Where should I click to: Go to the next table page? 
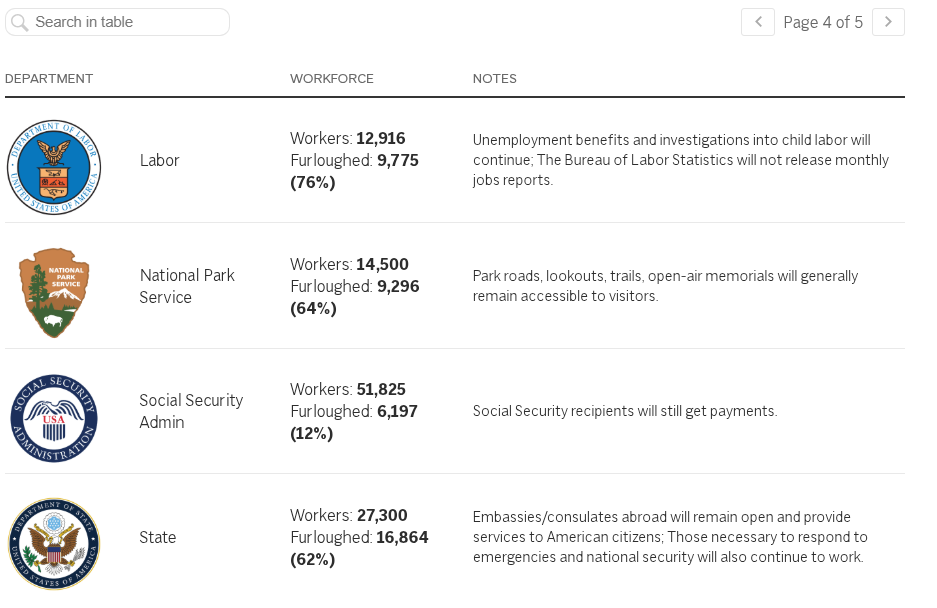click(888, 22)
